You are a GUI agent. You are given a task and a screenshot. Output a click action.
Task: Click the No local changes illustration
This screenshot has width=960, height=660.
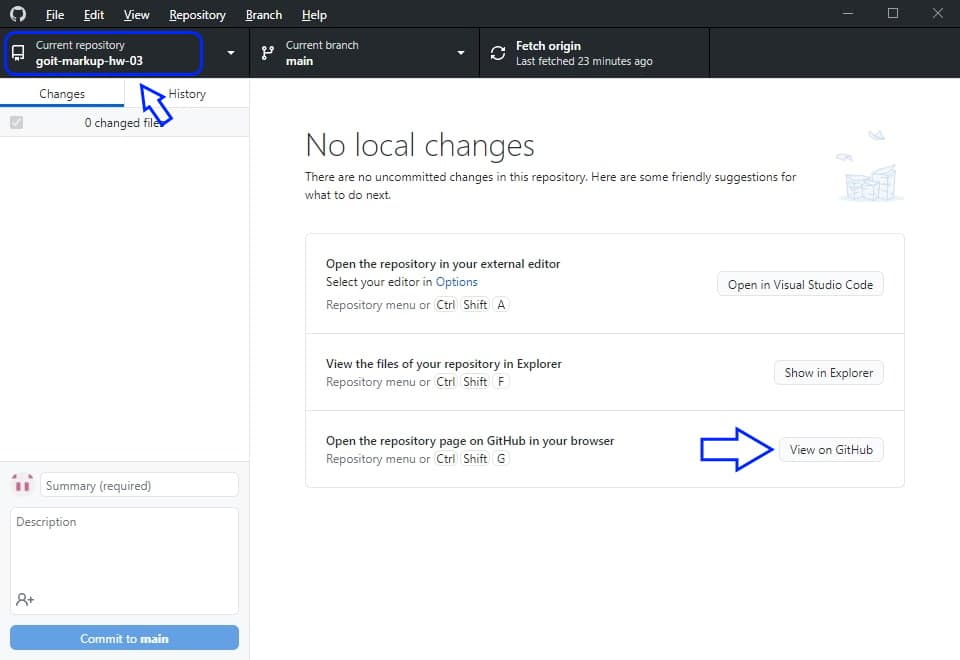coord(868,167)
